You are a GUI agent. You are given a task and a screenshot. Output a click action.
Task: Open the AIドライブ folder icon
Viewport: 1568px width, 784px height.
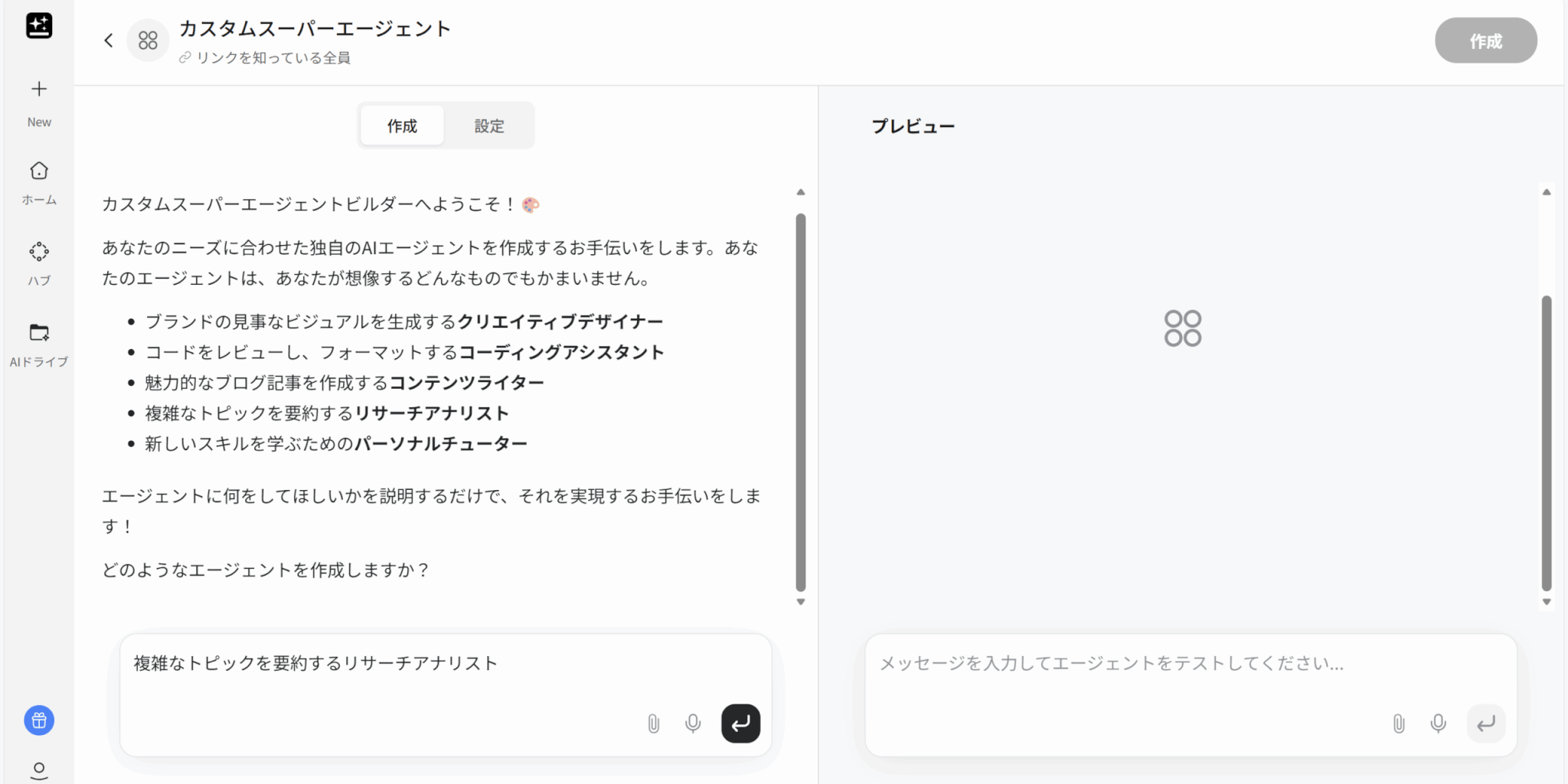[39, 332]
